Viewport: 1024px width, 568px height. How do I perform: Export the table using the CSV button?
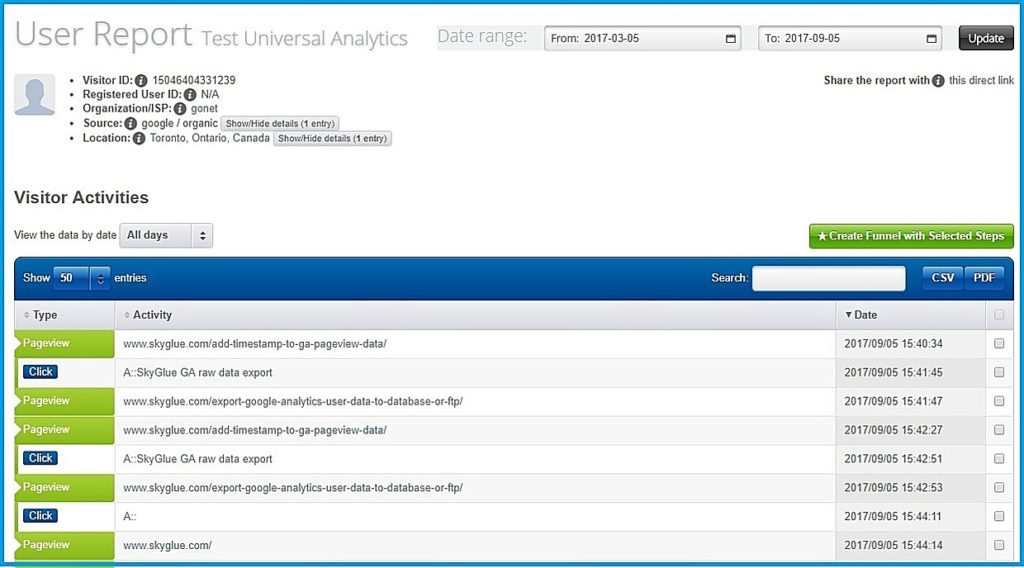click(942, 278)
